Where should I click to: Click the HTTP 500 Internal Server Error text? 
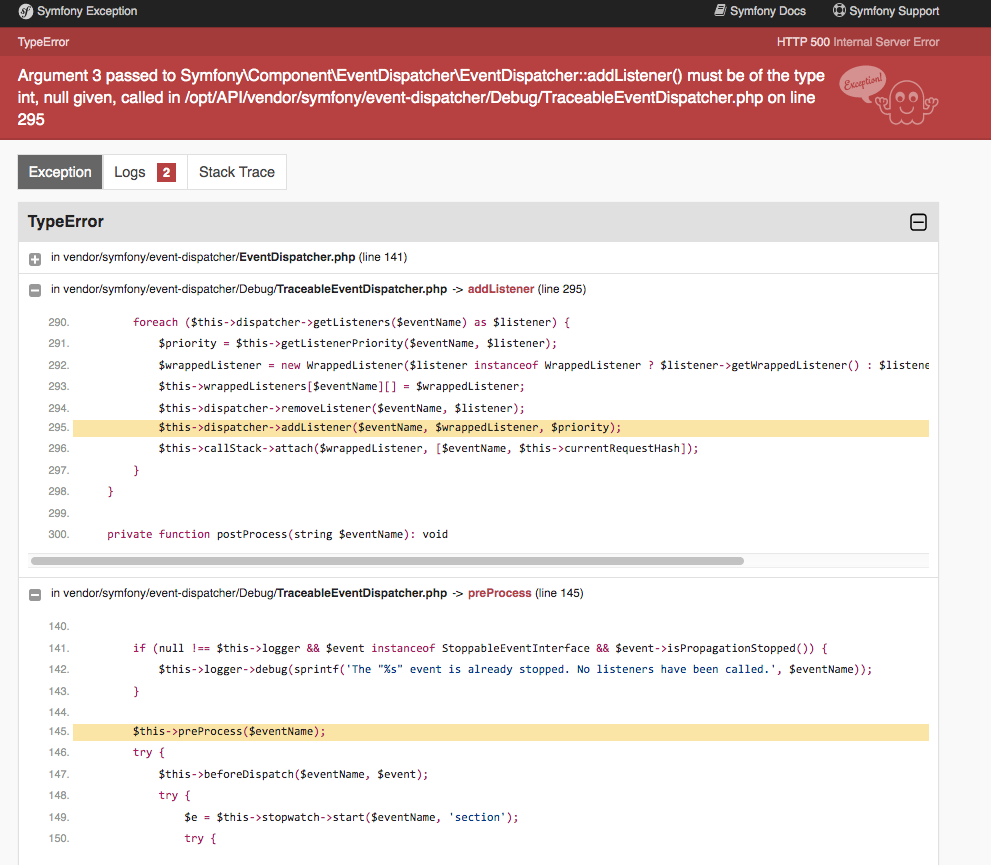point(858,42)
